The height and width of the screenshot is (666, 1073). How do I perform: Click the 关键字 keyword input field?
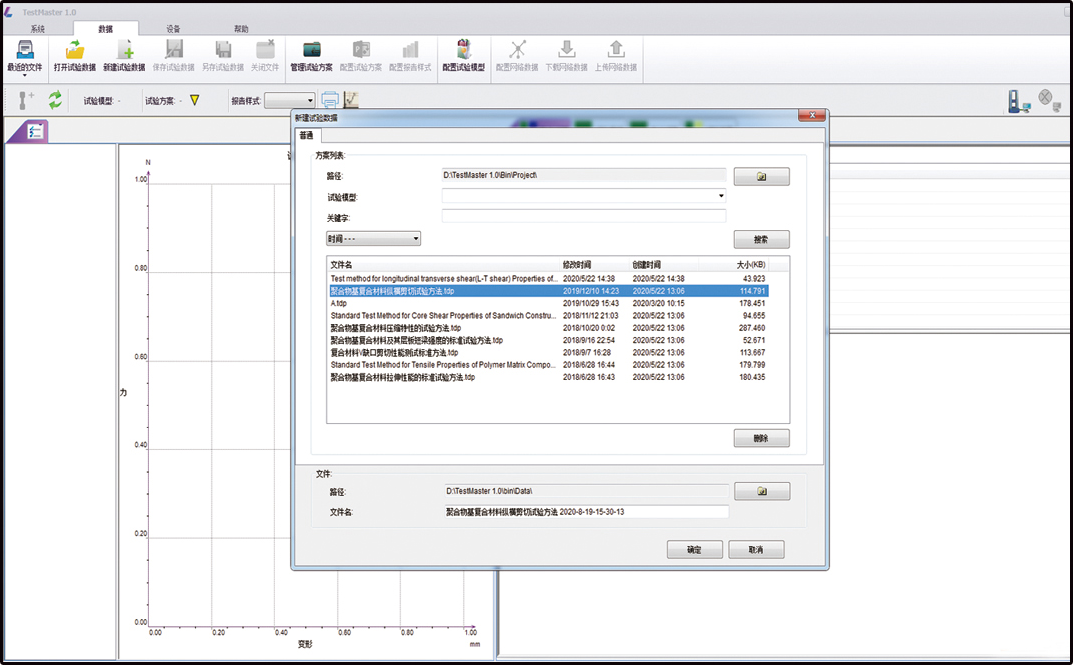[x=583, y=216]
